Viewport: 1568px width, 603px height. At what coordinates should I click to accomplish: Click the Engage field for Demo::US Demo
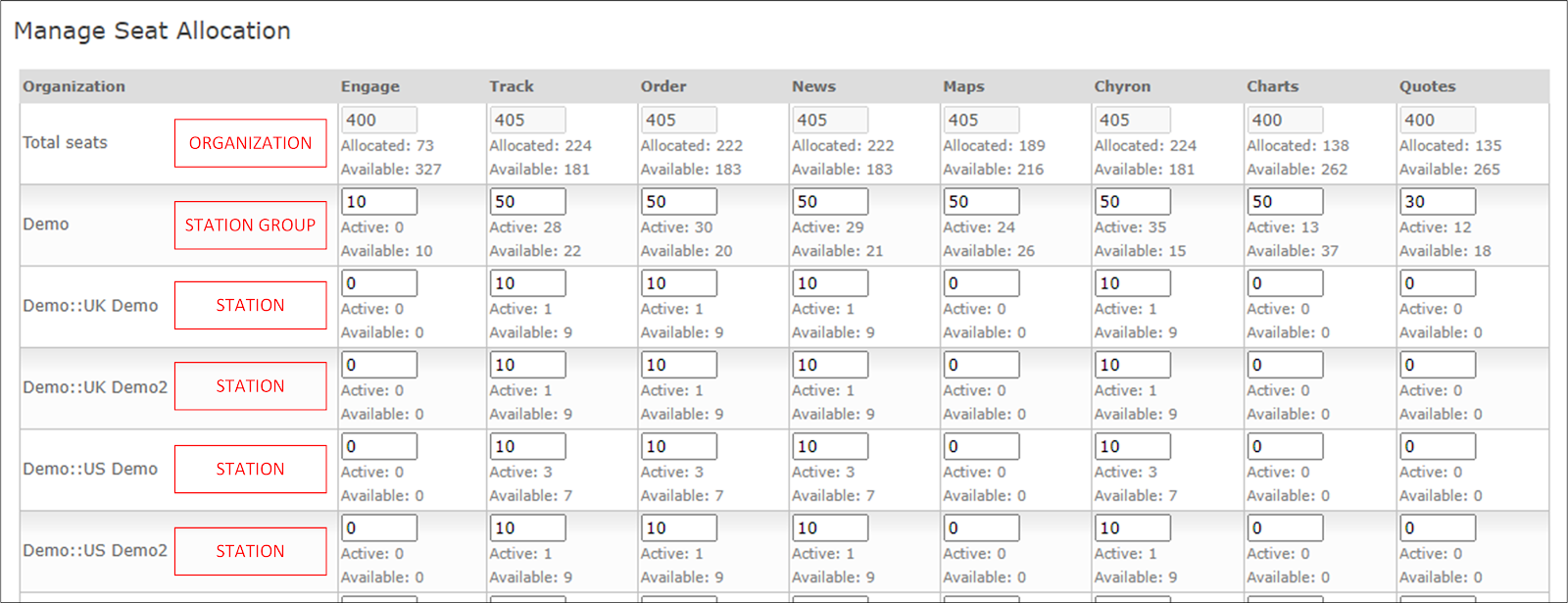pos(378,446)
